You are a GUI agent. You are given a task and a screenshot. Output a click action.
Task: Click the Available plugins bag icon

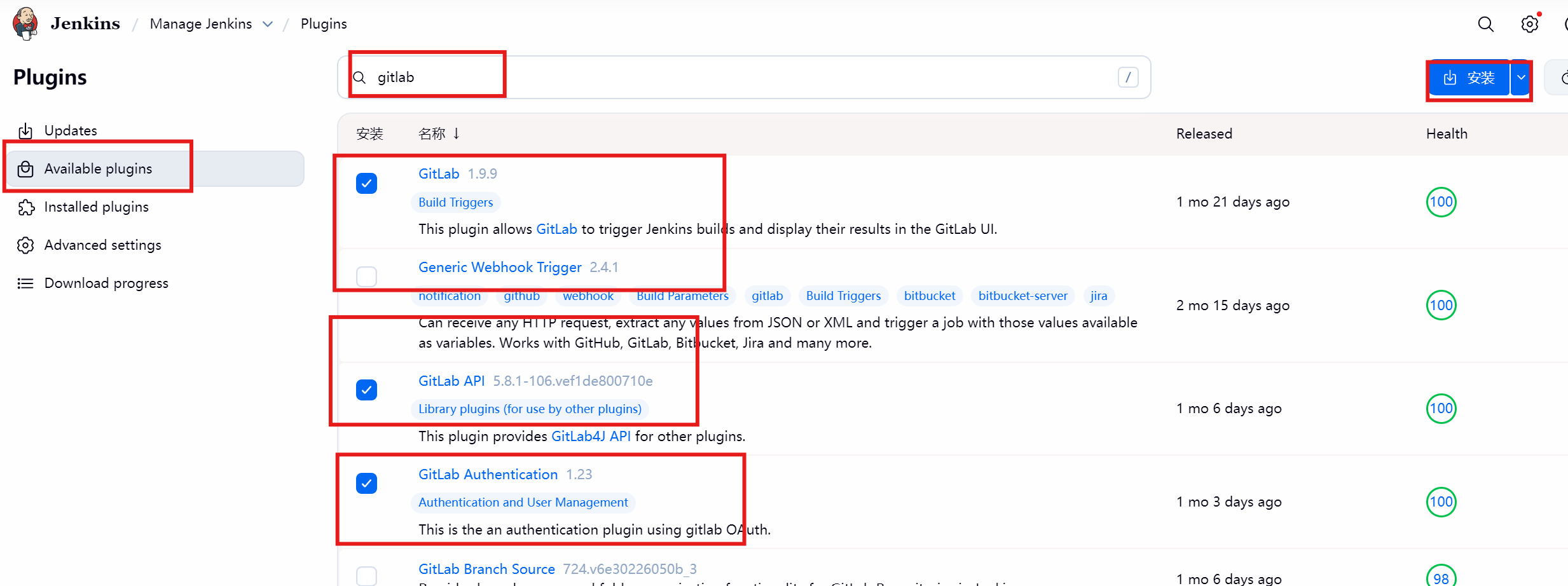(x=25, y=169)
